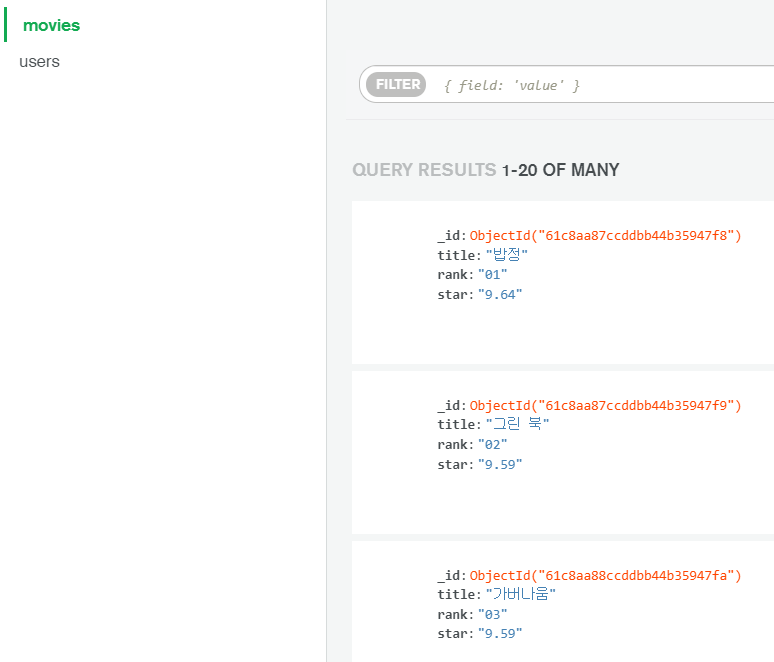Image resolution: width=774 pixels, height=662 pixels.
Task: Click star value "9.59" in rank 03 document
Action: pos(500,633)
